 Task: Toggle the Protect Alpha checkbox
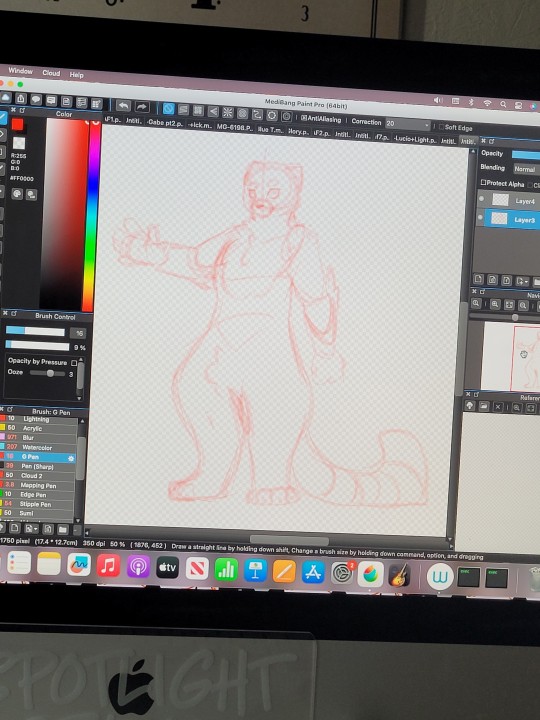[x=483, y=182]
